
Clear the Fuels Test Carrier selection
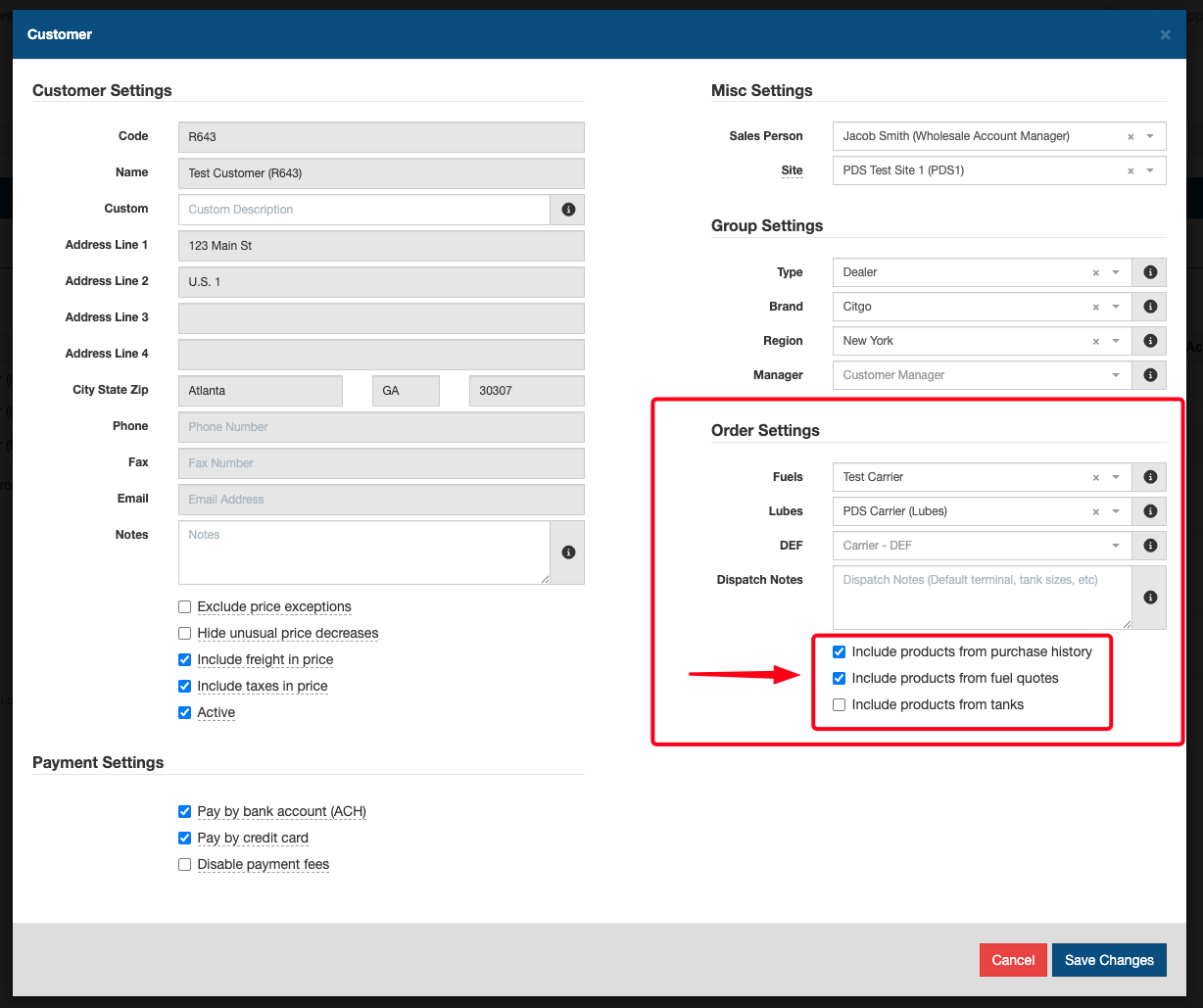pos(1096,478)
